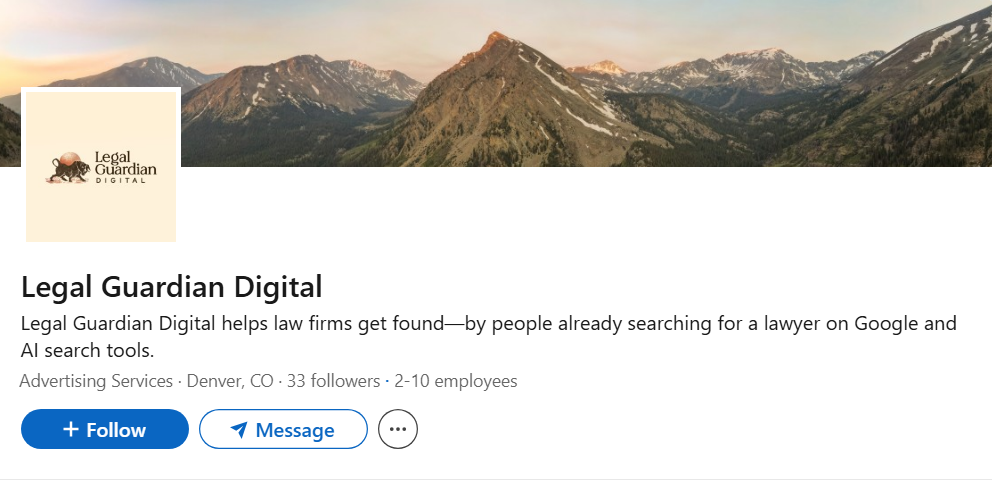Click the Legal Guardian Digital page title
992x495 pixels.
(171, 287)
